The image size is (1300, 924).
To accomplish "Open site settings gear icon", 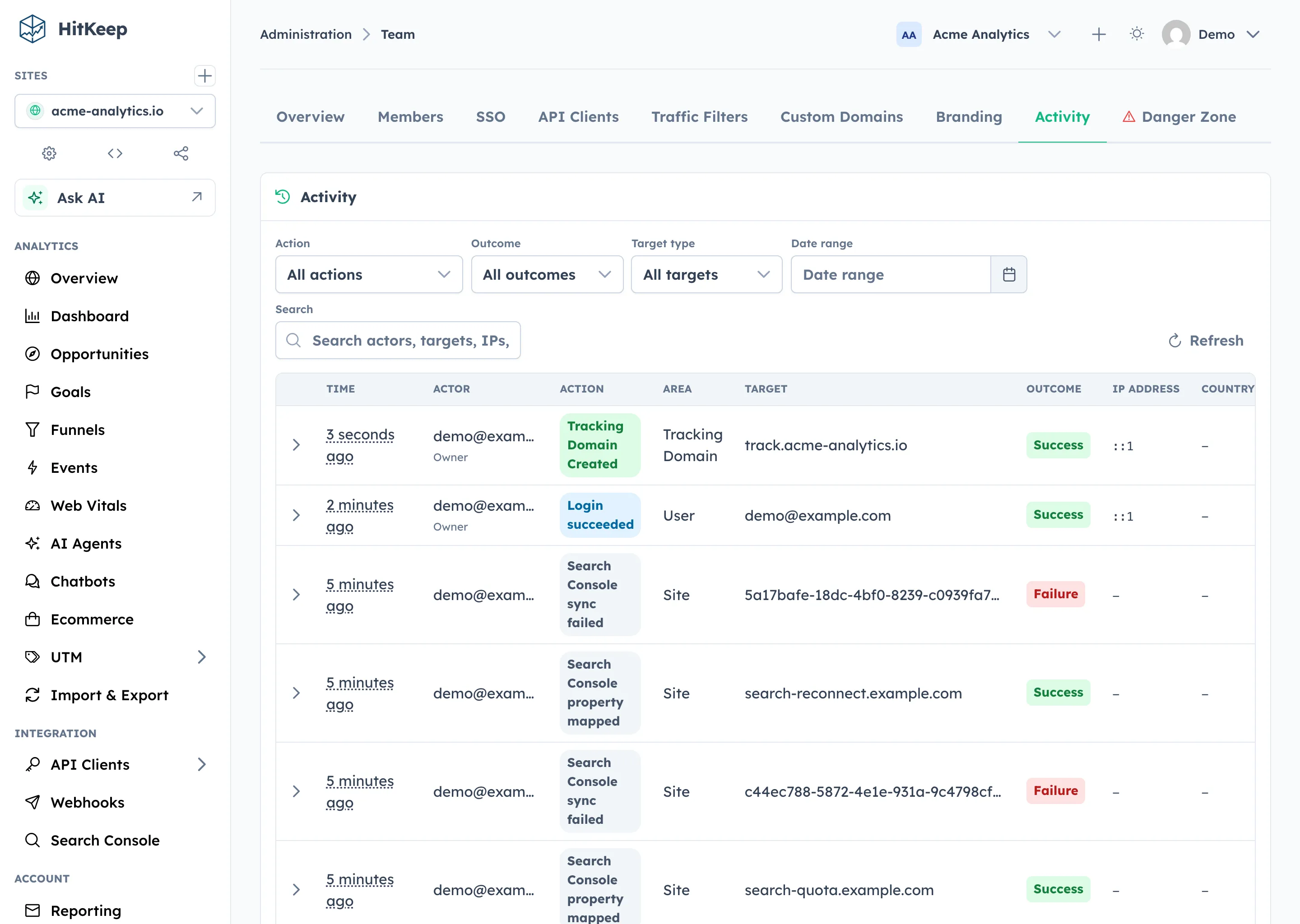I will point(50,153).
